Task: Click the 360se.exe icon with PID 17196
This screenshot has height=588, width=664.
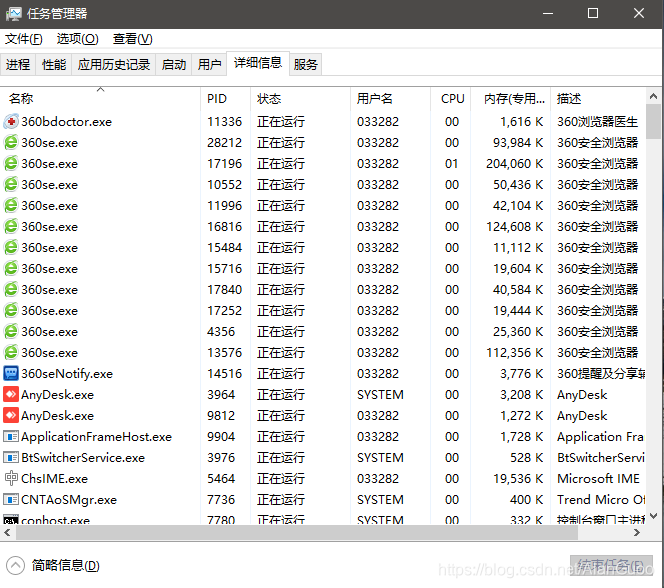Action: 11,164
